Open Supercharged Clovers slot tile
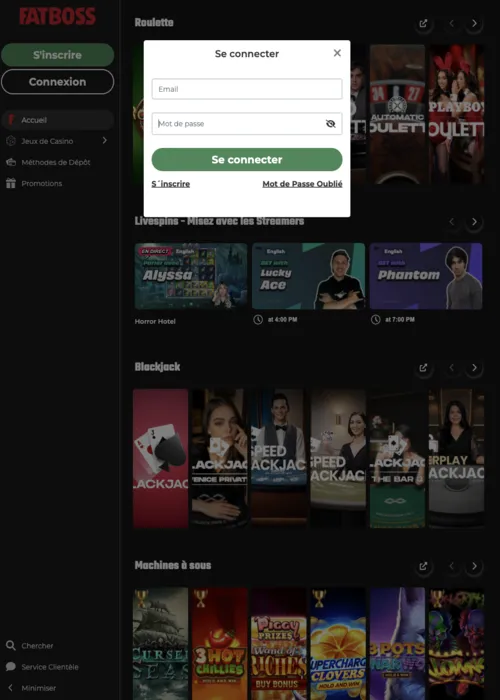 338,644
